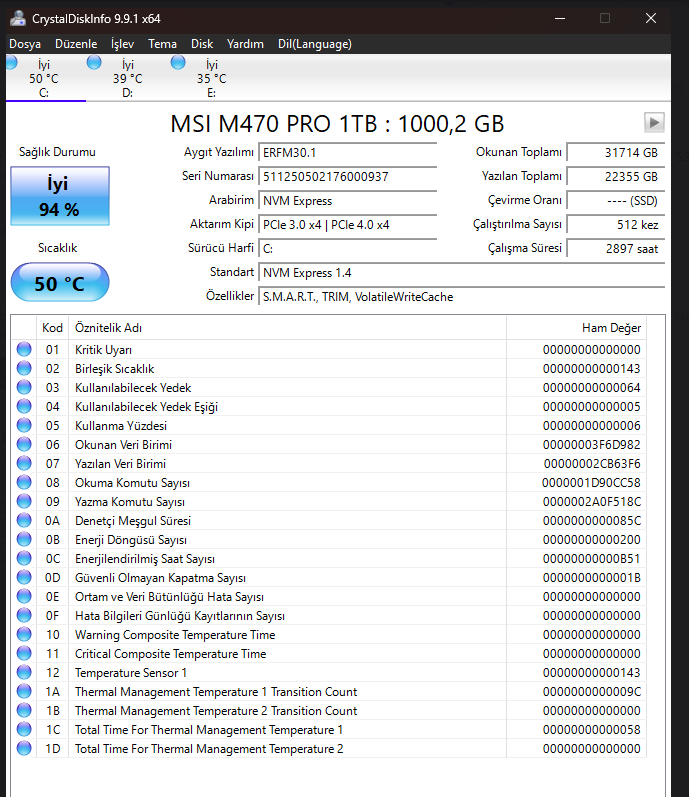Open the Disk menu
This screenshot has height=797, width=689.
(202, 44)
